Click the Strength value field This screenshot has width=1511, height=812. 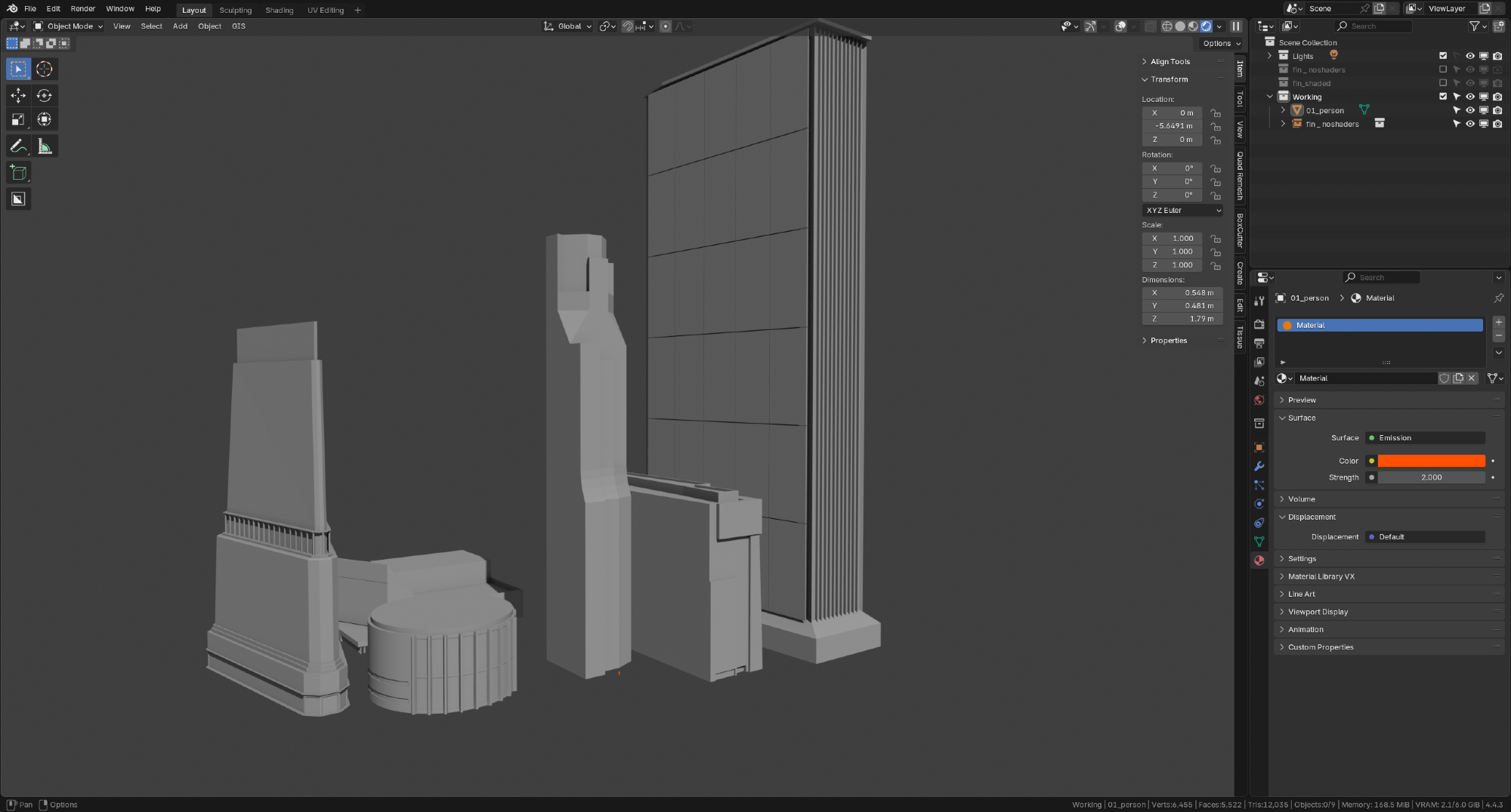pos(1431,477)
